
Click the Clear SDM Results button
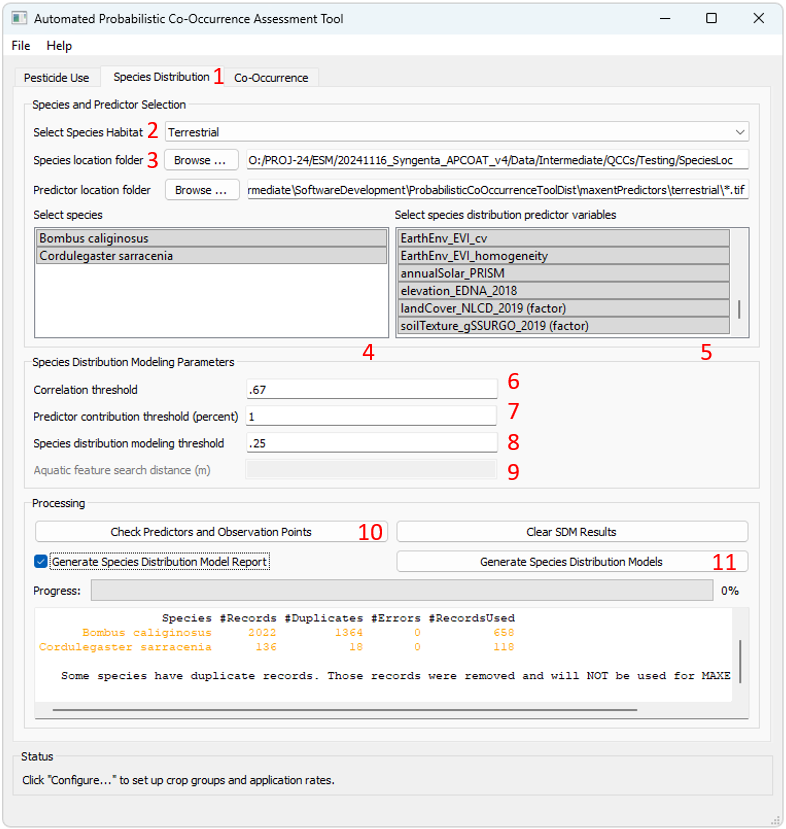click(x=571, y=532)
